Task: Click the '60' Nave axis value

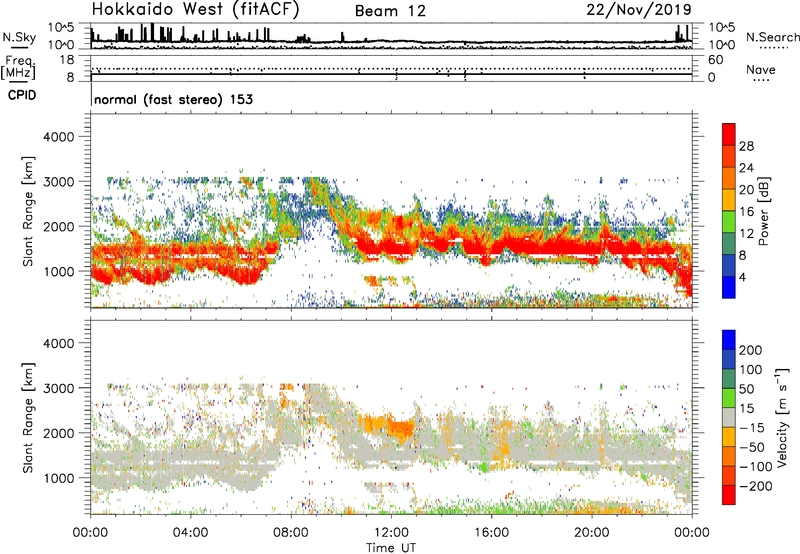Action: click(x=715, y=60)
